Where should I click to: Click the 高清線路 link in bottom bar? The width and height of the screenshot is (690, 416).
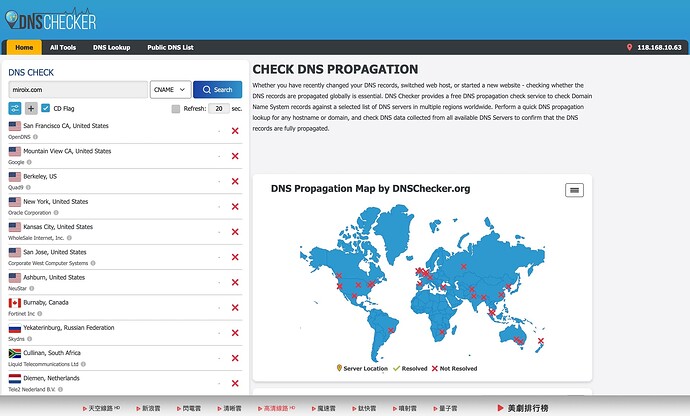click(x=276, y=409)
